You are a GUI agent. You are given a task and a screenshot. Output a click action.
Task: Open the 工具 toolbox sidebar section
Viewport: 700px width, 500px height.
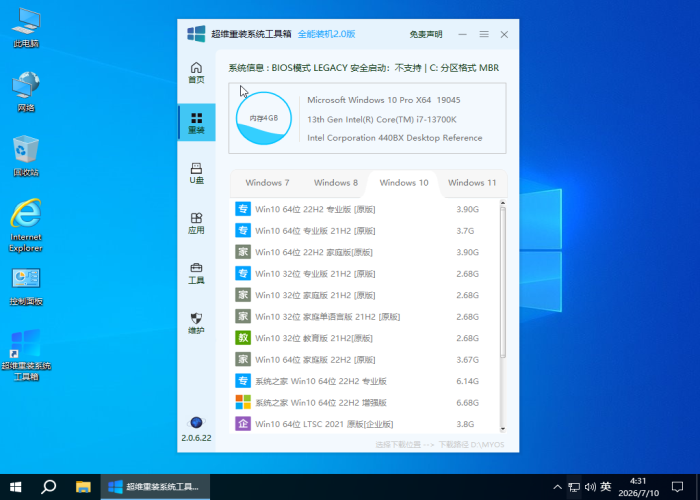point(196,273)
